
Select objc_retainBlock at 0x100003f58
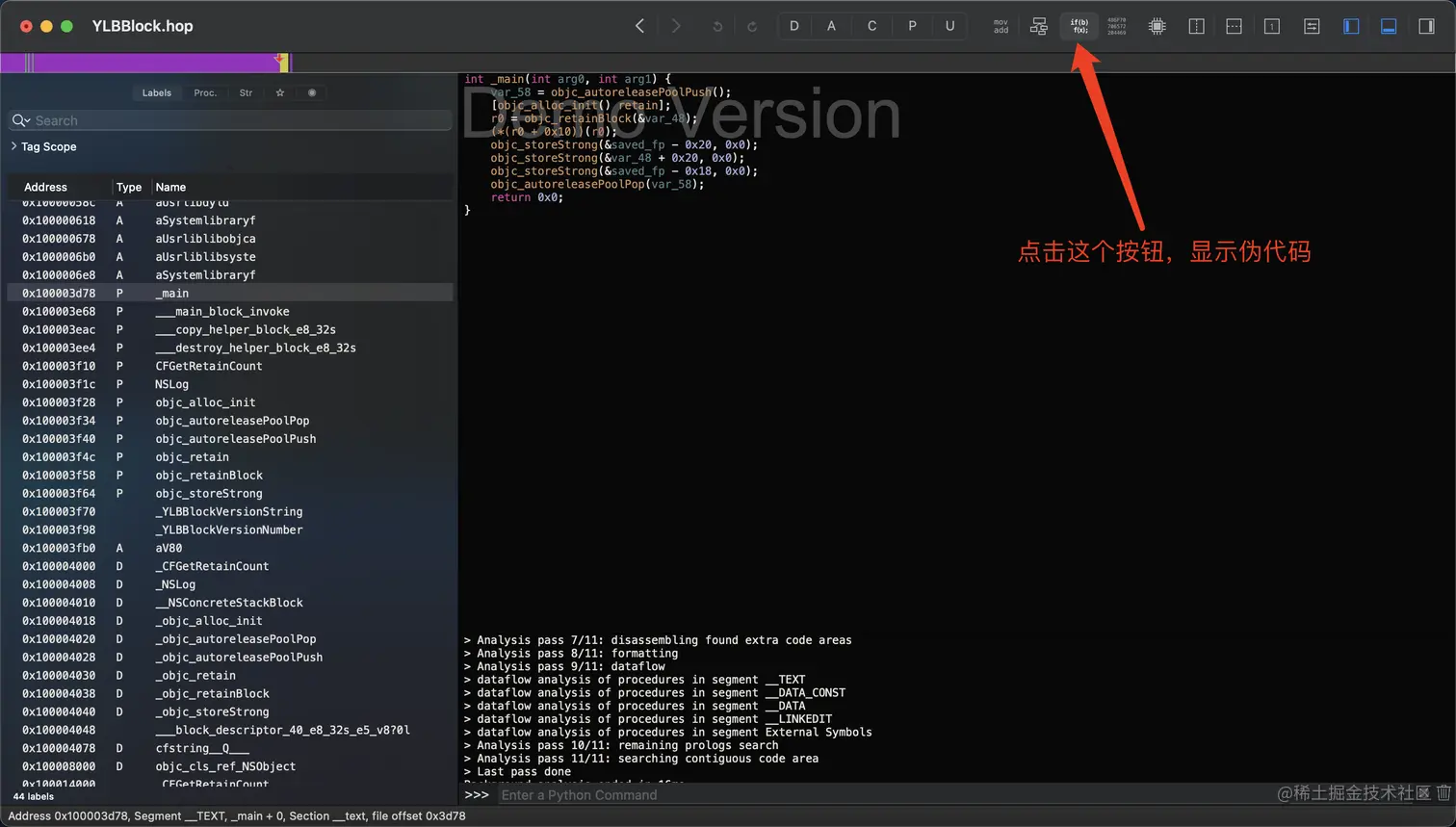229,476
